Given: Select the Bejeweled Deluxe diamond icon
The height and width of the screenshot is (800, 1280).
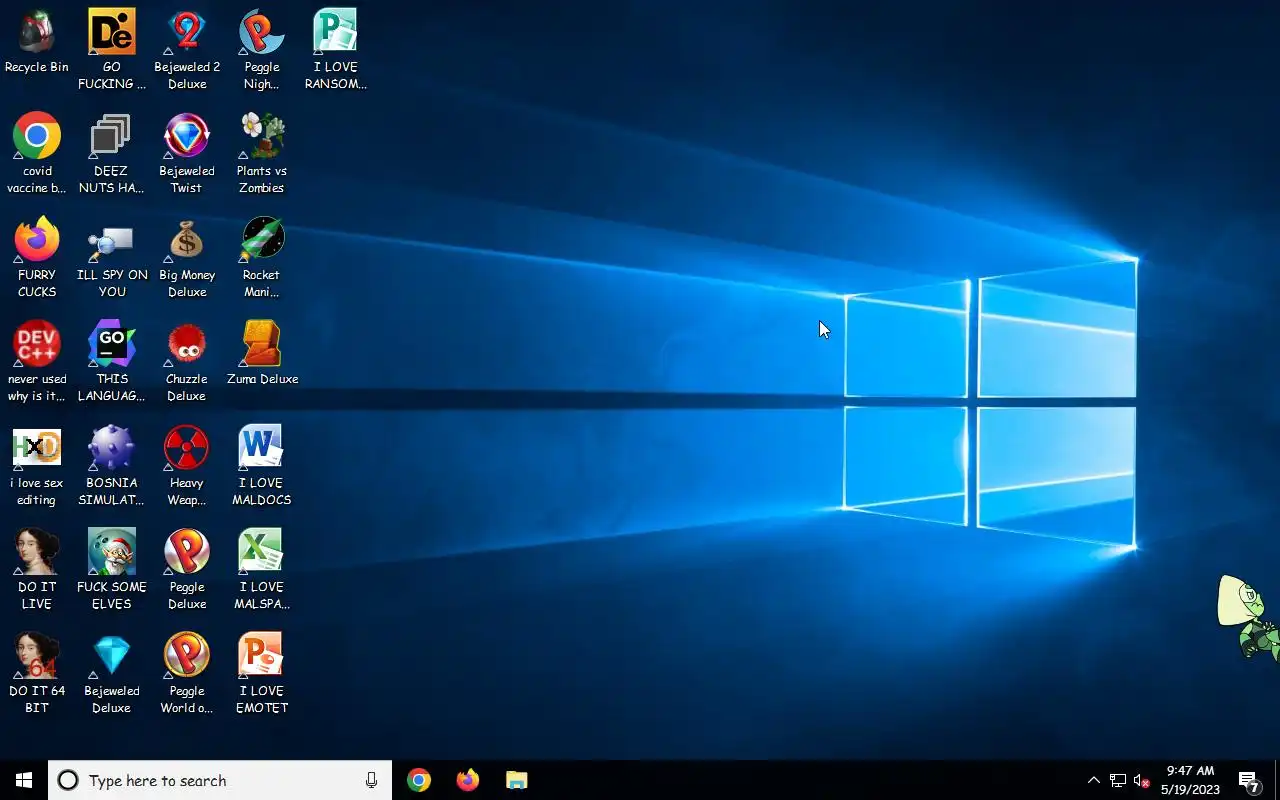Looking at the screenshot, I should (x=112, y=656).
